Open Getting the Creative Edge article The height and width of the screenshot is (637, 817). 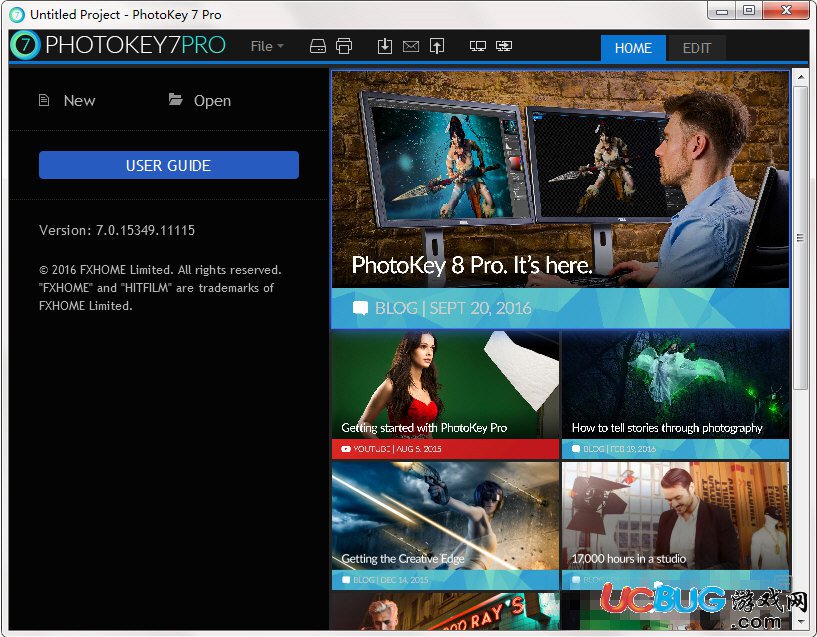(445, 516)
